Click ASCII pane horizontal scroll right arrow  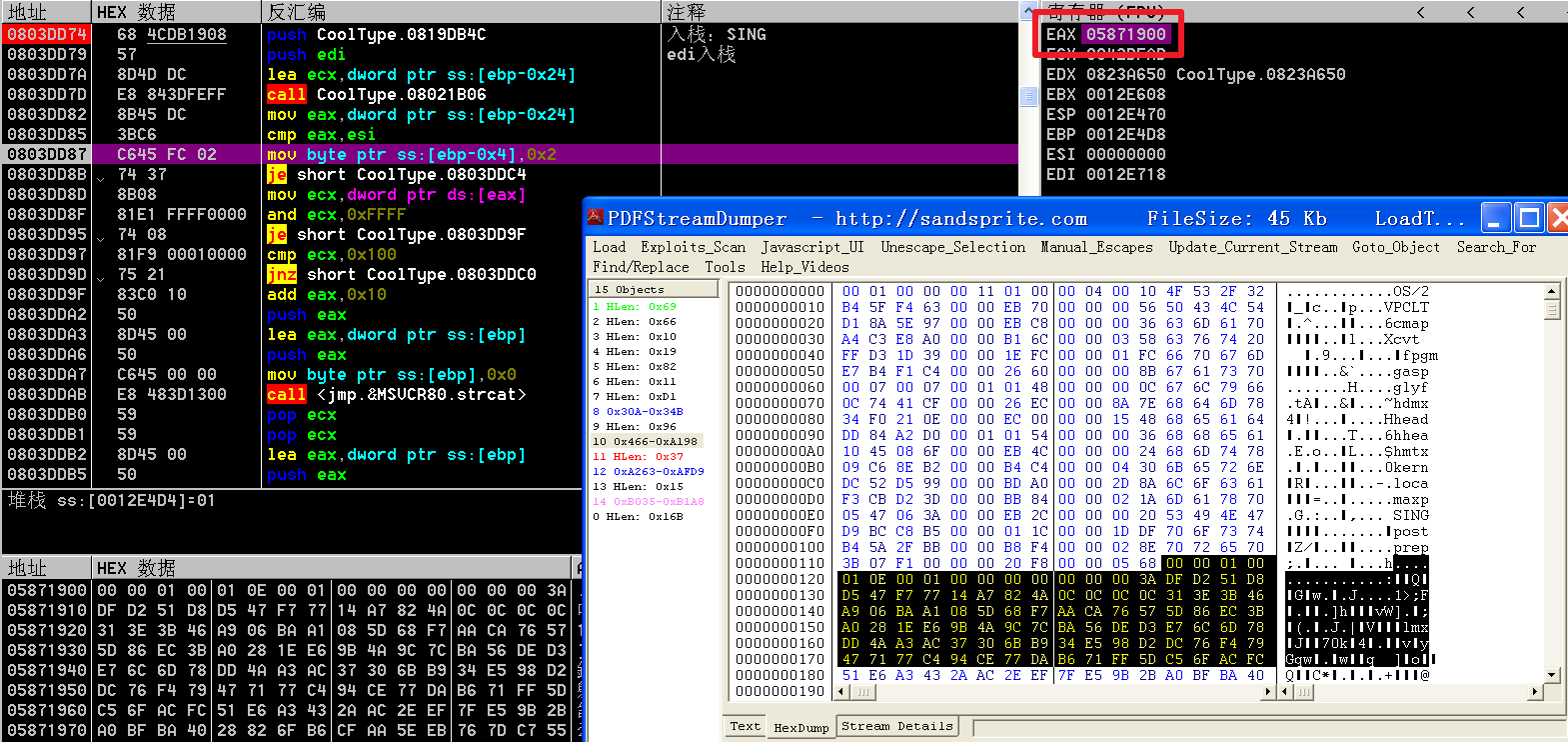(1536, 692)
